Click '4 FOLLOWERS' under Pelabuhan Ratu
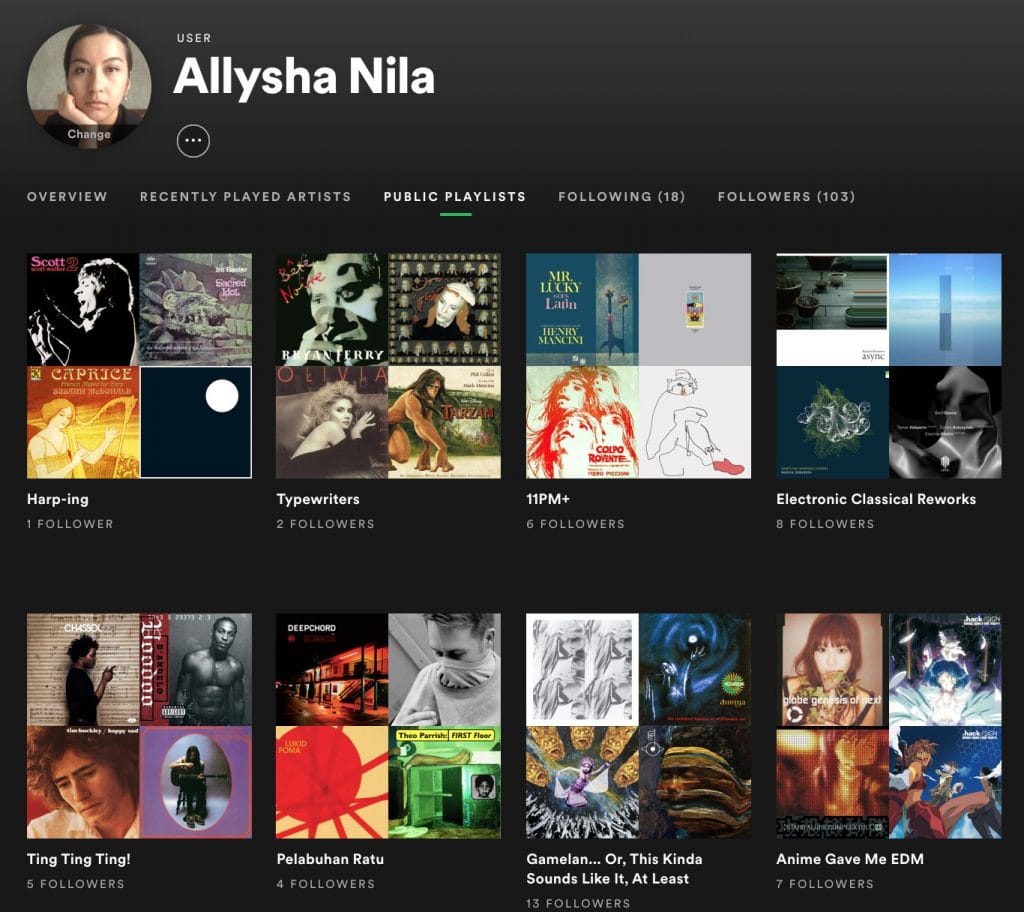Screen dimensions: 1024x912 click(326, 884)
